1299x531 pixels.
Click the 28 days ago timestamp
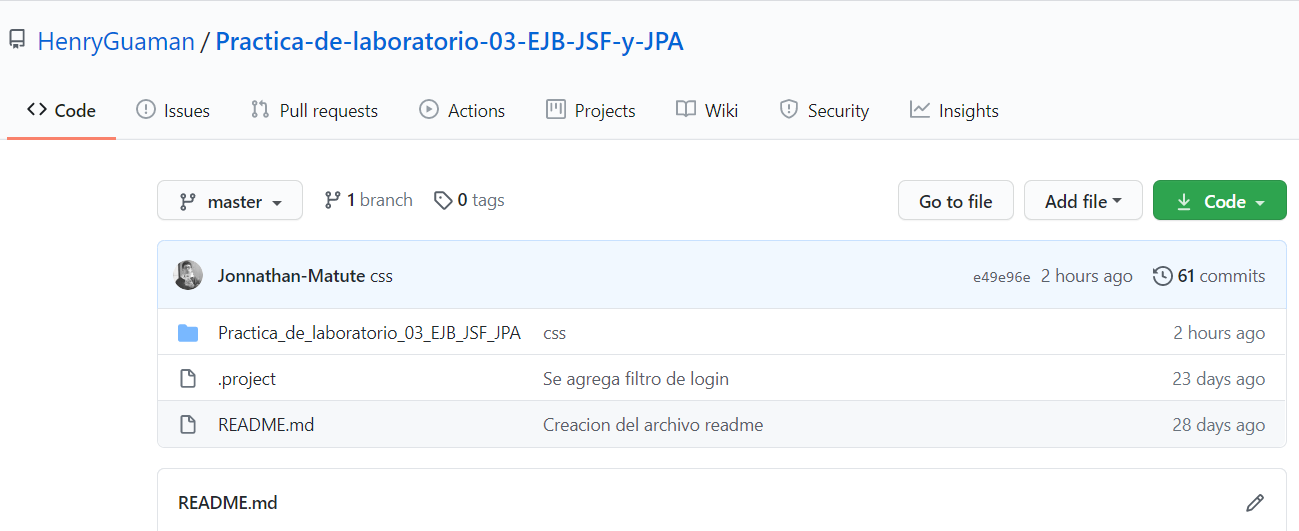pos(1219,425)
